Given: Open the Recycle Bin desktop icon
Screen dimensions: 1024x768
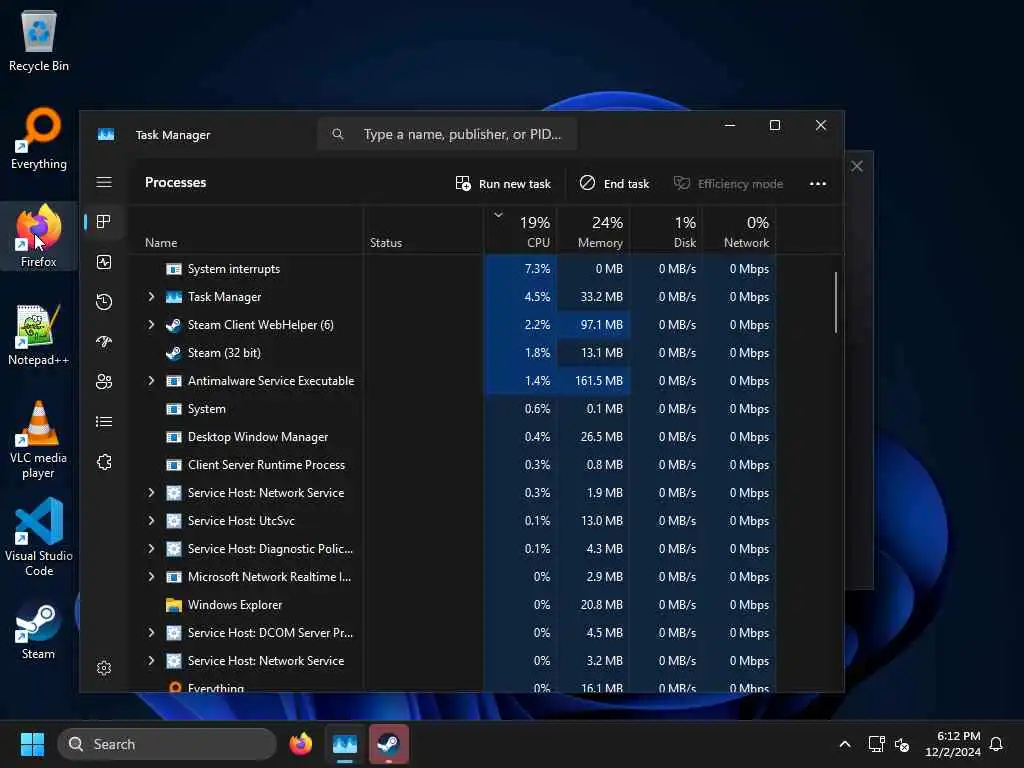Looking at the screenshot, I should pyautogui.click(x=39, y=40).
